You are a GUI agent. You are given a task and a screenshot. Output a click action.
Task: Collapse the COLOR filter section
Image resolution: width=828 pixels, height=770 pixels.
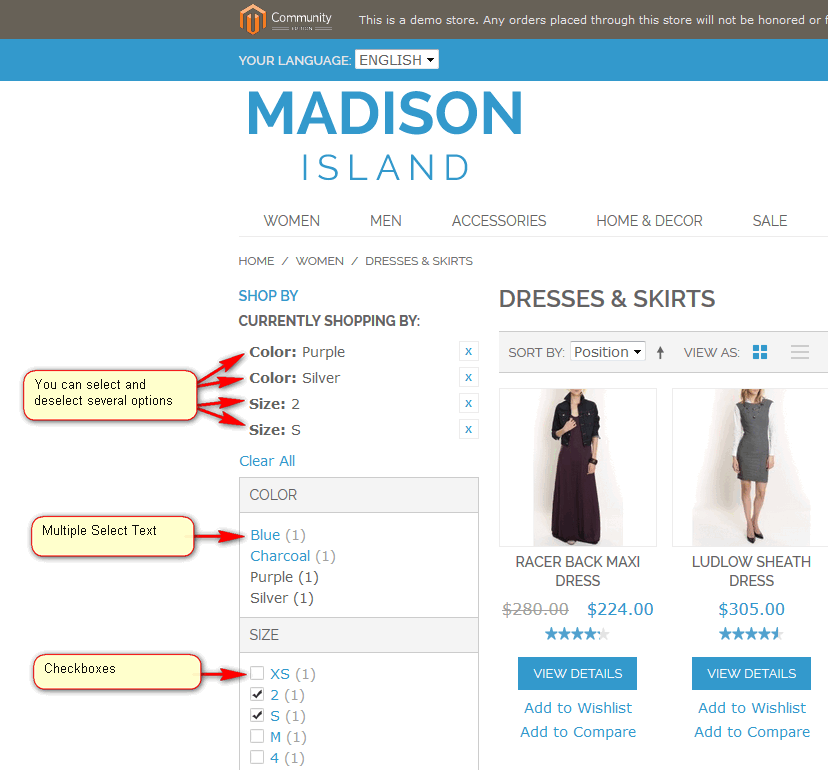pyautogui.click(x=359, y=495)
